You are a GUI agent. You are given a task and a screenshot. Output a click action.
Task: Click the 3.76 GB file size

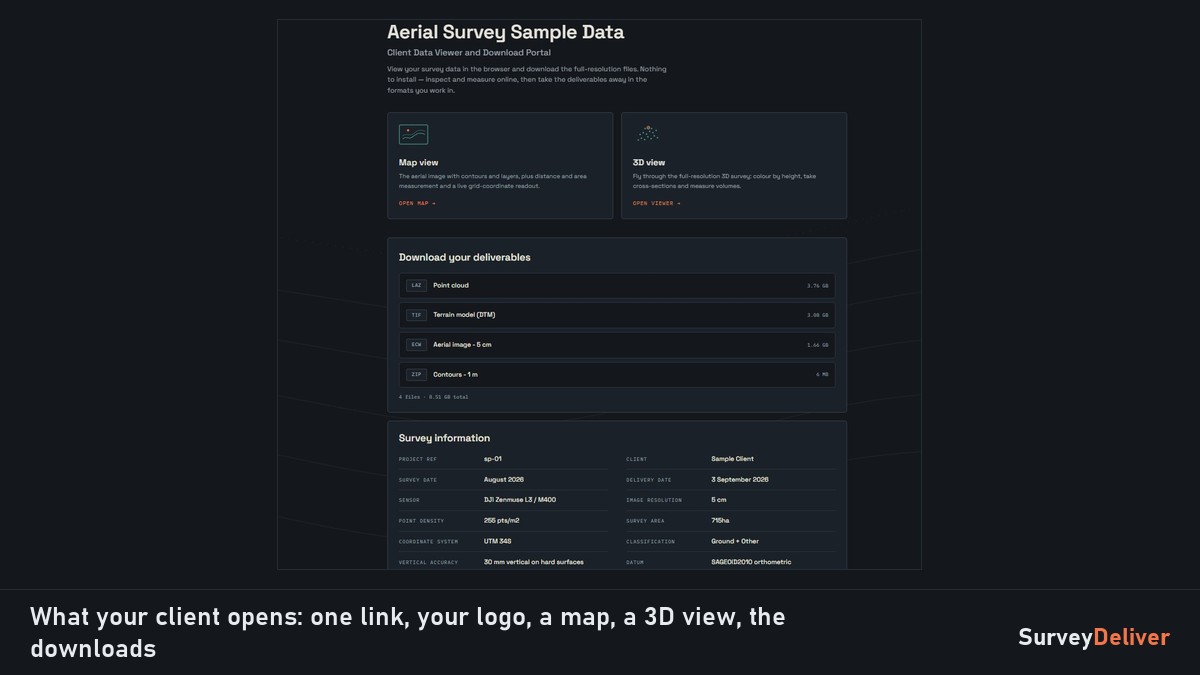click(x=817, y=286)
